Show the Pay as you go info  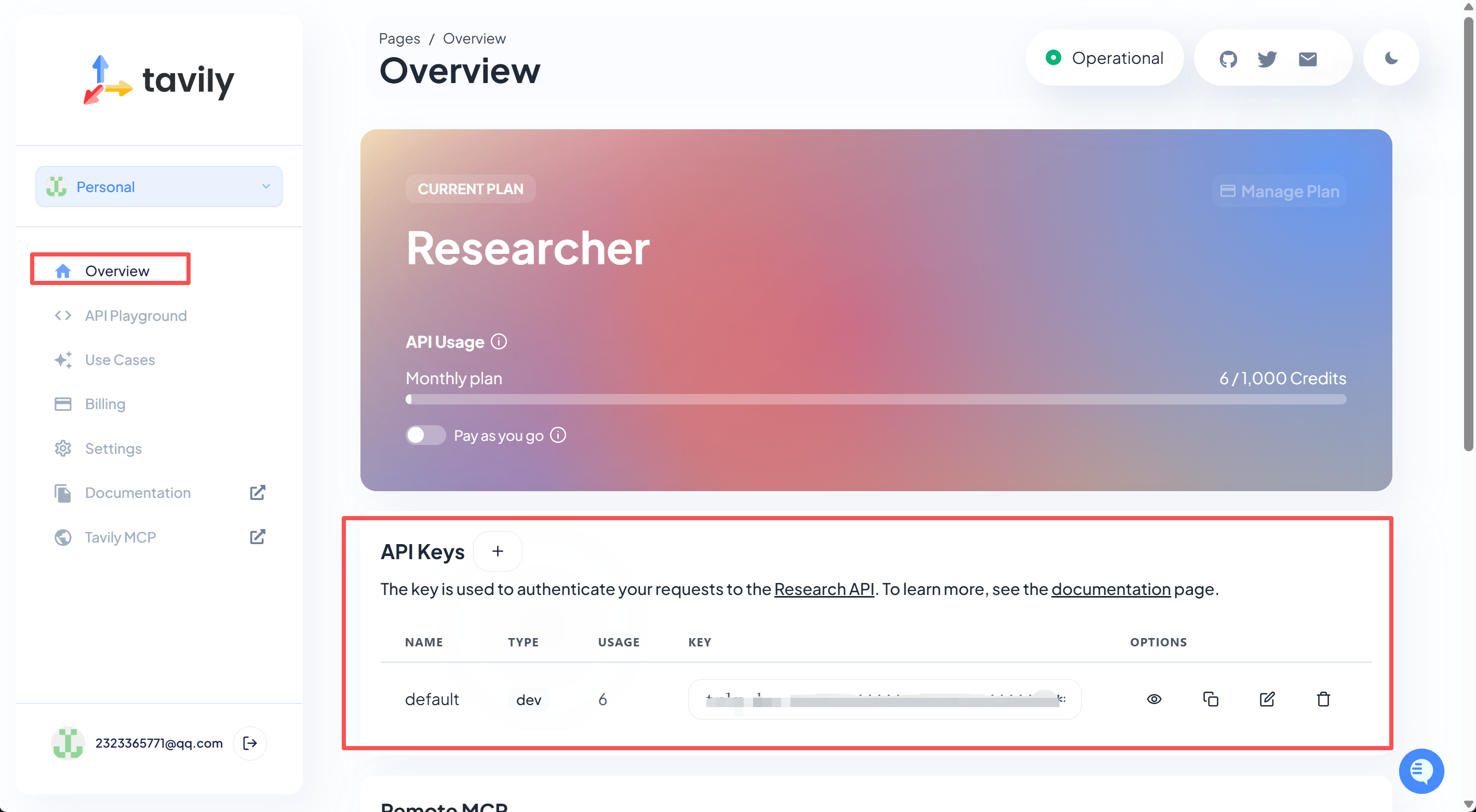click(x=558, y=435)
